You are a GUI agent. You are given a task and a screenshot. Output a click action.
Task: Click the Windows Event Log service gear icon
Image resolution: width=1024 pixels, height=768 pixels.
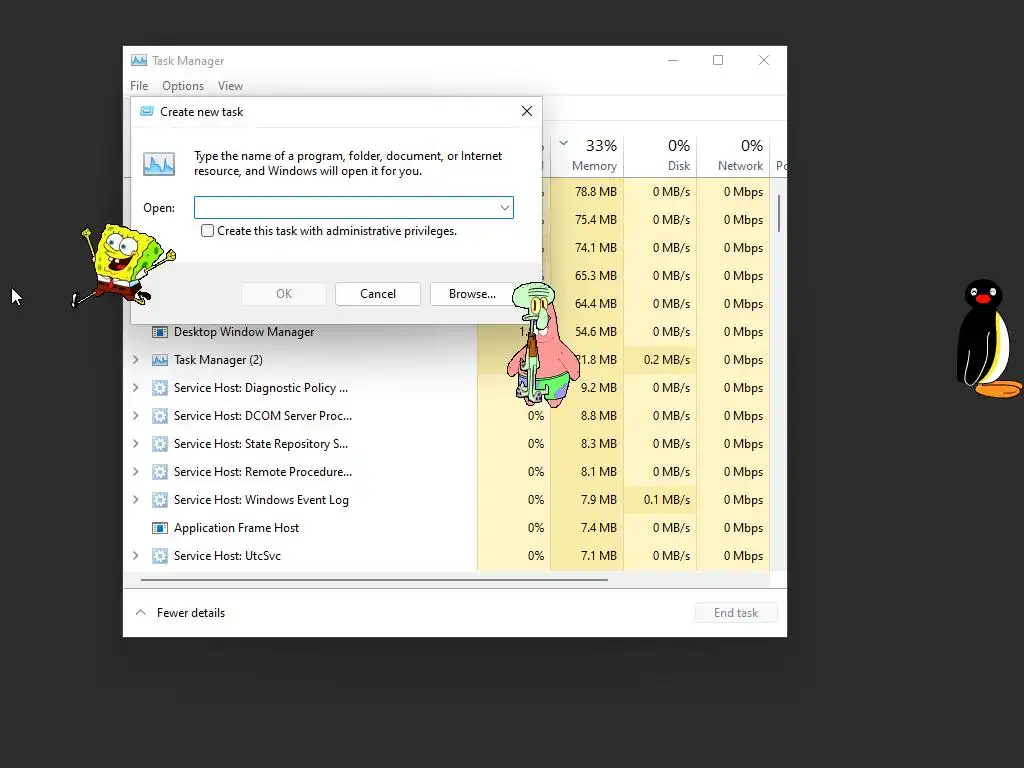[x=159, y=500]
